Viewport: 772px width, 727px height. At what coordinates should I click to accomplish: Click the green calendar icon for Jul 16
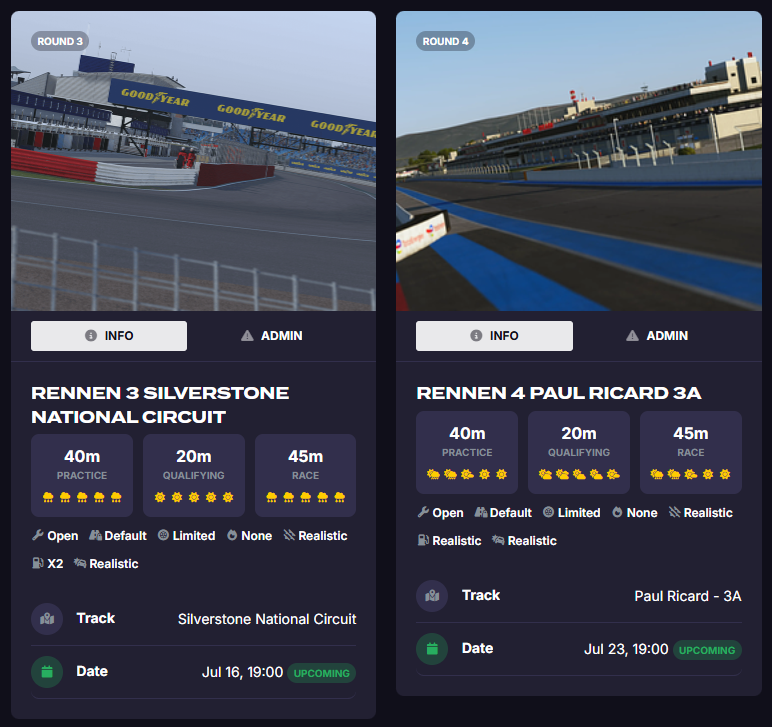coord(47,672)
